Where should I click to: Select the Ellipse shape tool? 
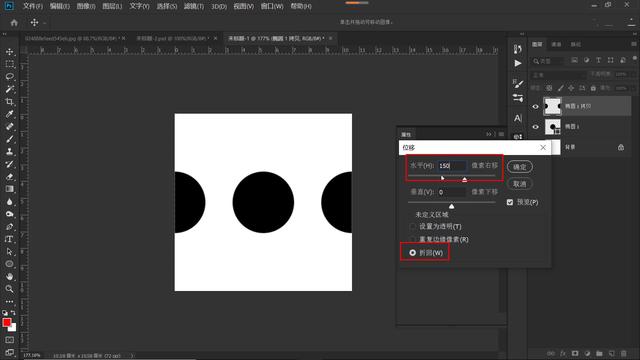[9, 264]
